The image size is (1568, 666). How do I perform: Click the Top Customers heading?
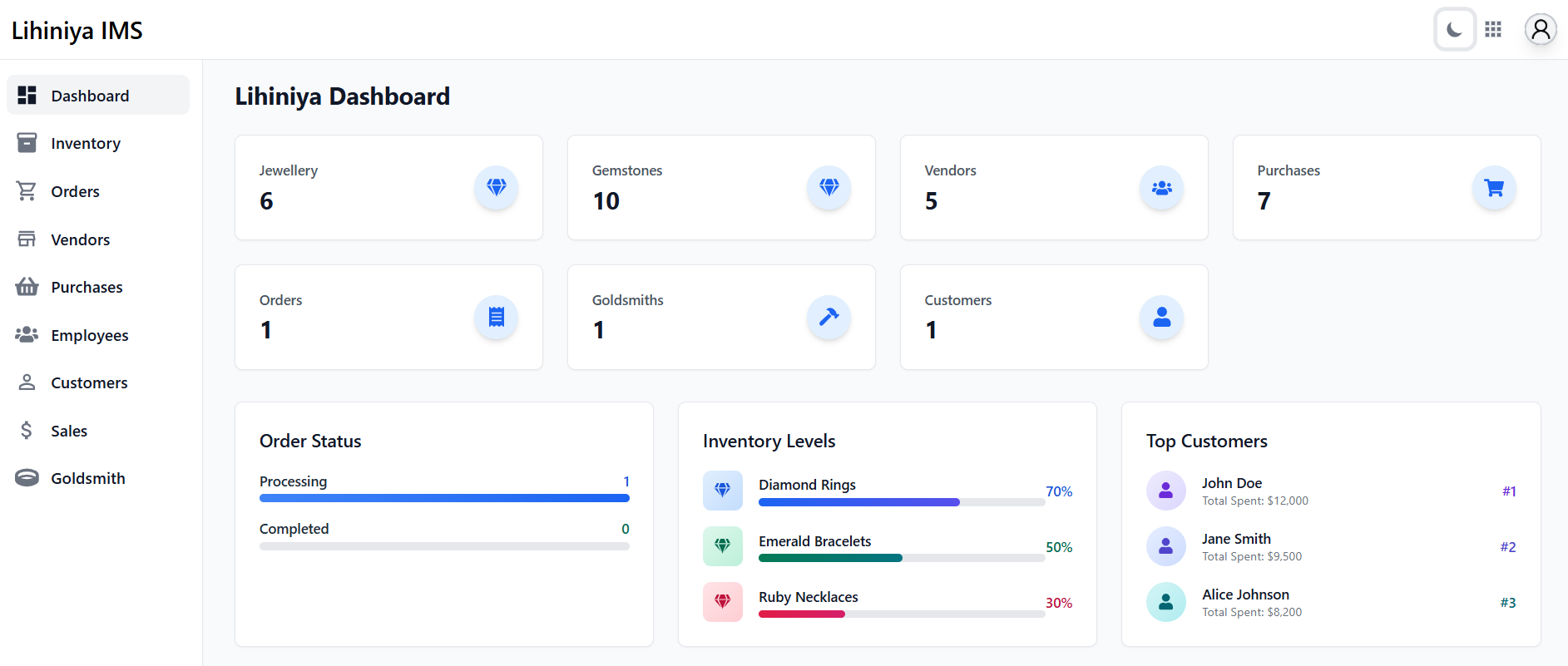click(1207, 442)
